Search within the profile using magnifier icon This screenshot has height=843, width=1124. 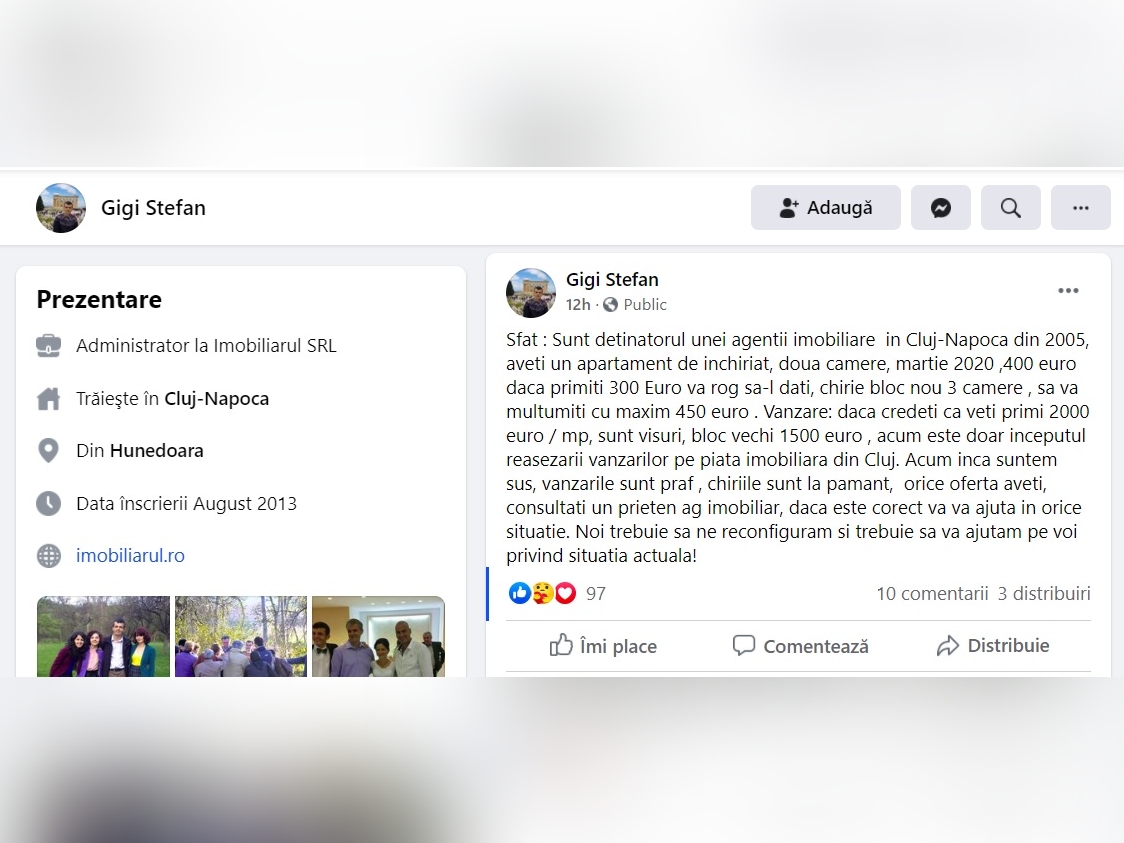(1011, 208)
